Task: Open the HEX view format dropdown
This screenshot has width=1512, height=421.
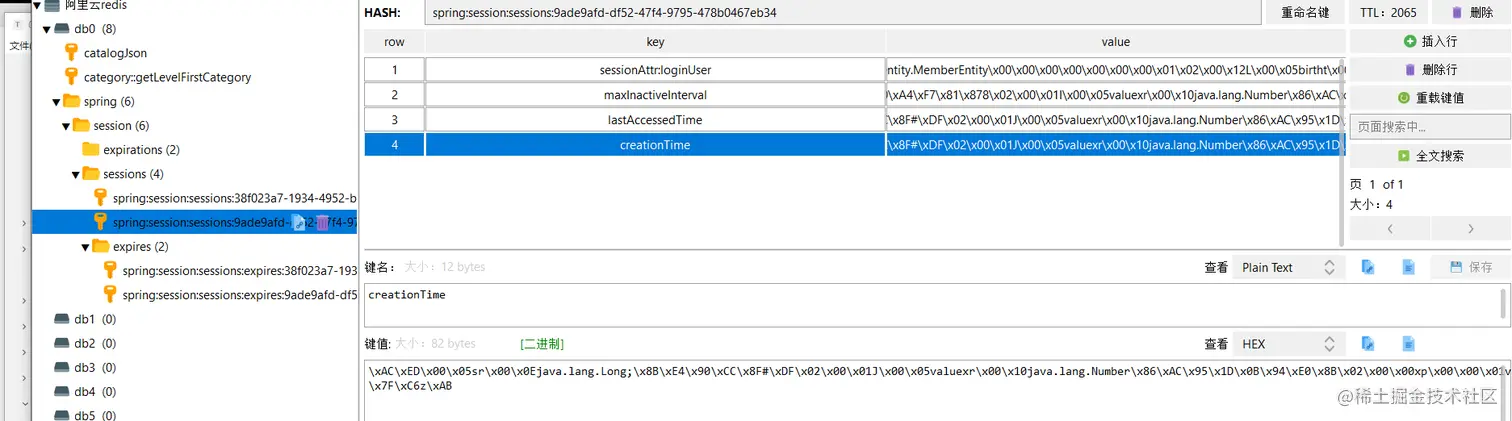Action: (x=1289, y=343)
